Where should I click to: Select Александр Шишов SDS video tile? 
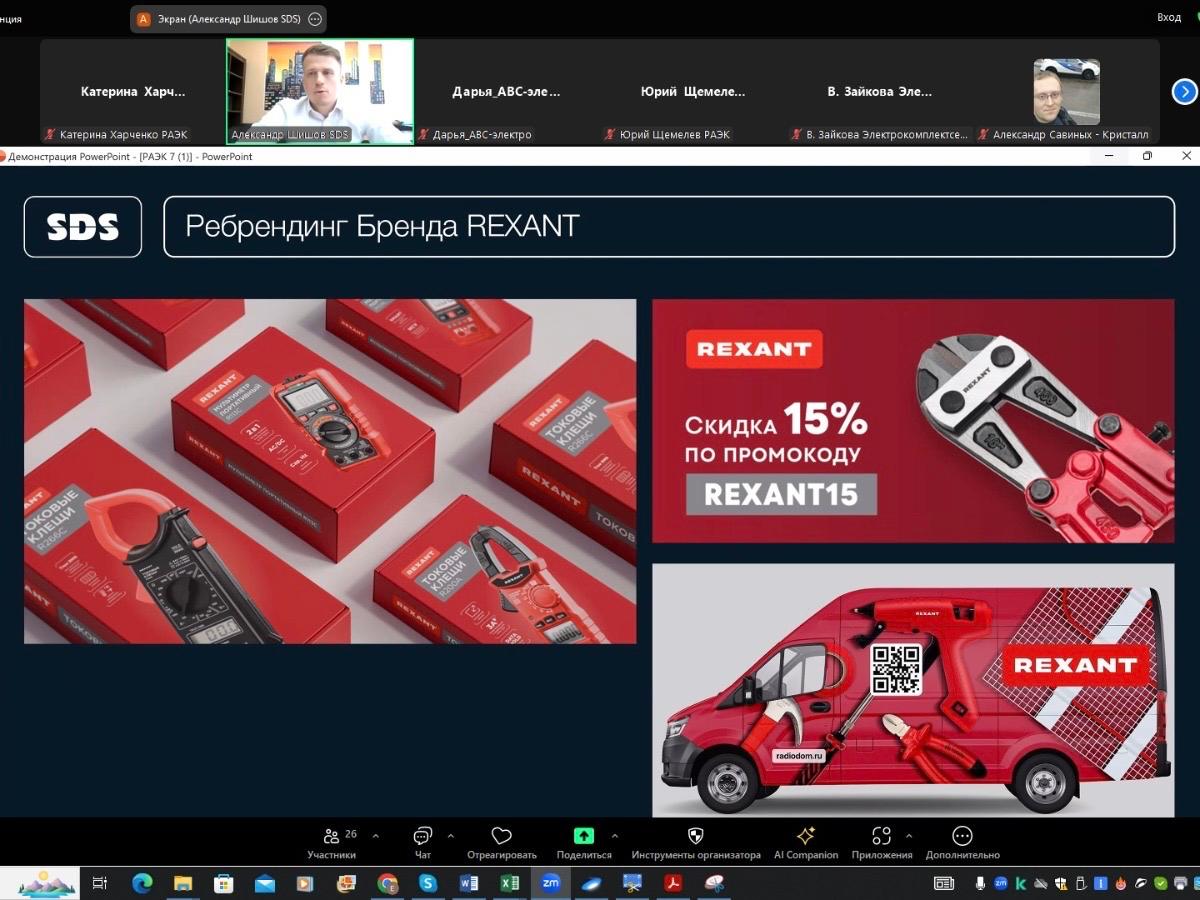click(x=320, y=92)
